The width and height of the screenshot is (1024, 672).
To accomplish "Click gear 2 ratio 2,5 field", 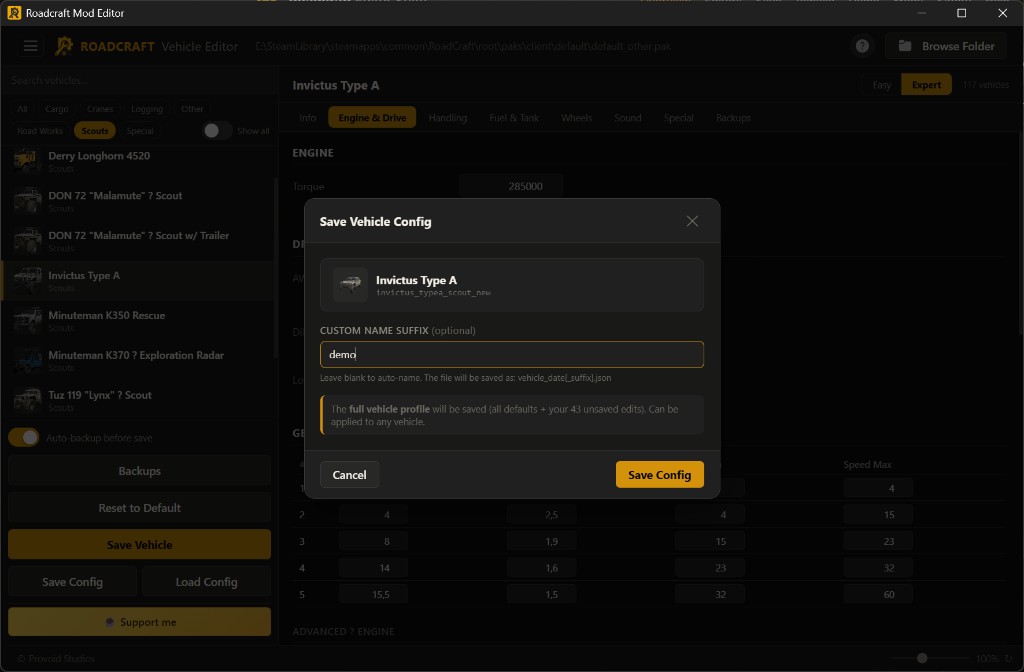I will click(x=541, y=515).
